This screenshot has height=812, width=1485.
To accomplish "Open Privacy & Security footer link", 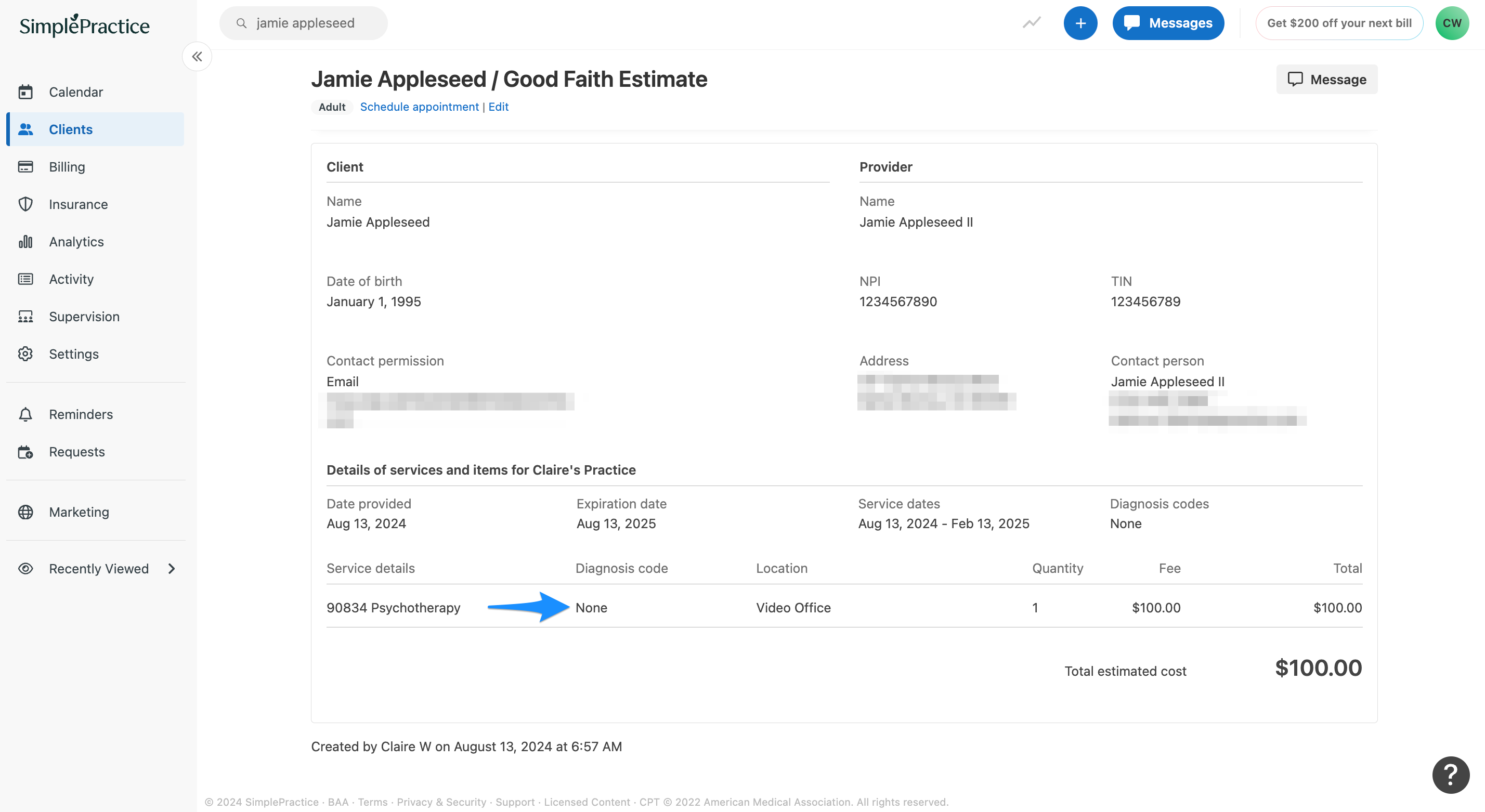I will pos(441,802).
